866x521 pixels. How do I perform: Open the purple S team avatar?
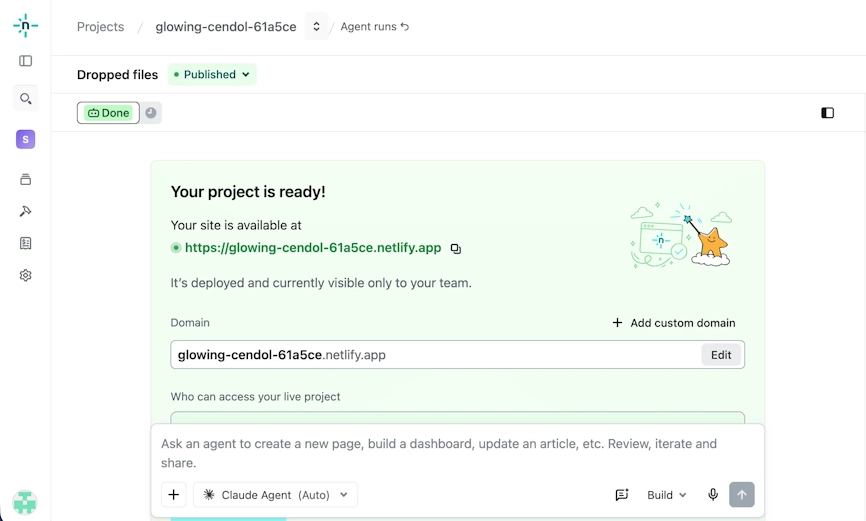[x=25, y=139]
